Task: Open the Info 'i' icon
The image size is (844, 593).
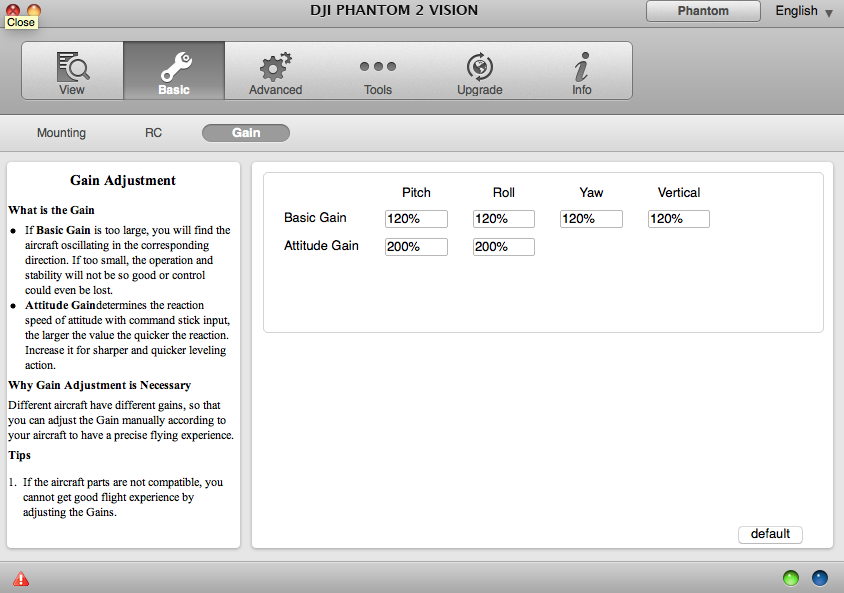Action: pyautogui.click(x=582, y=67)
